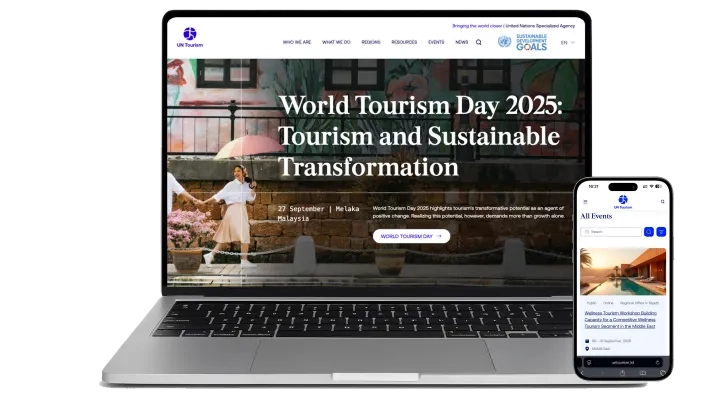Screen dimensions: 709x412
Task: Click into the phone's Search input field
Action: point(612,231)
